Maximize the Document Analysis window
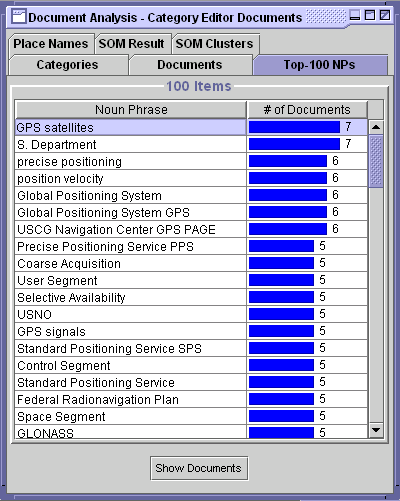400x501 pixels. (370, 15)
